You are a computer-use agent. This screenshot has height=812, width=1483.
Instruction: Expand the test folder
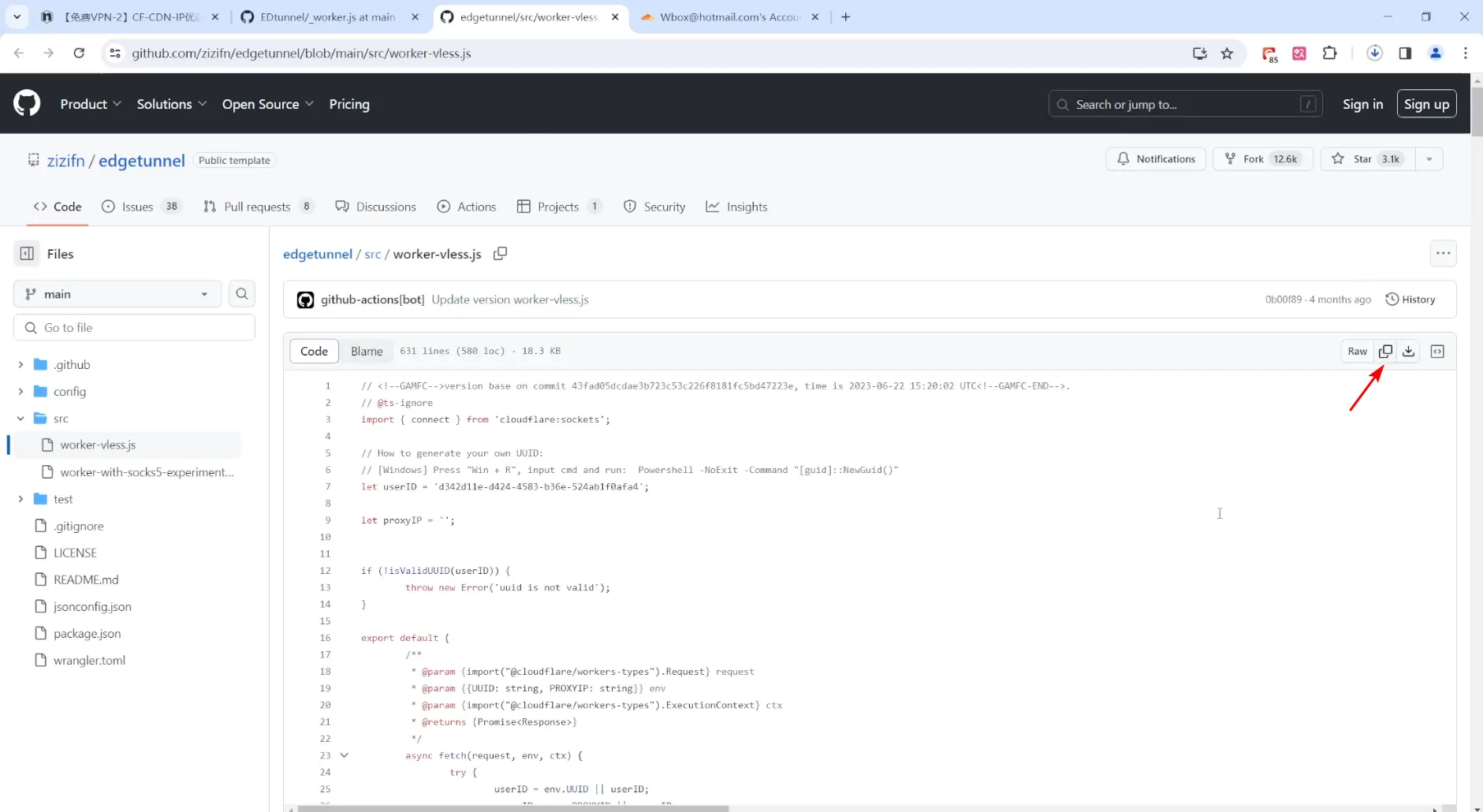[x=20, y=499]
